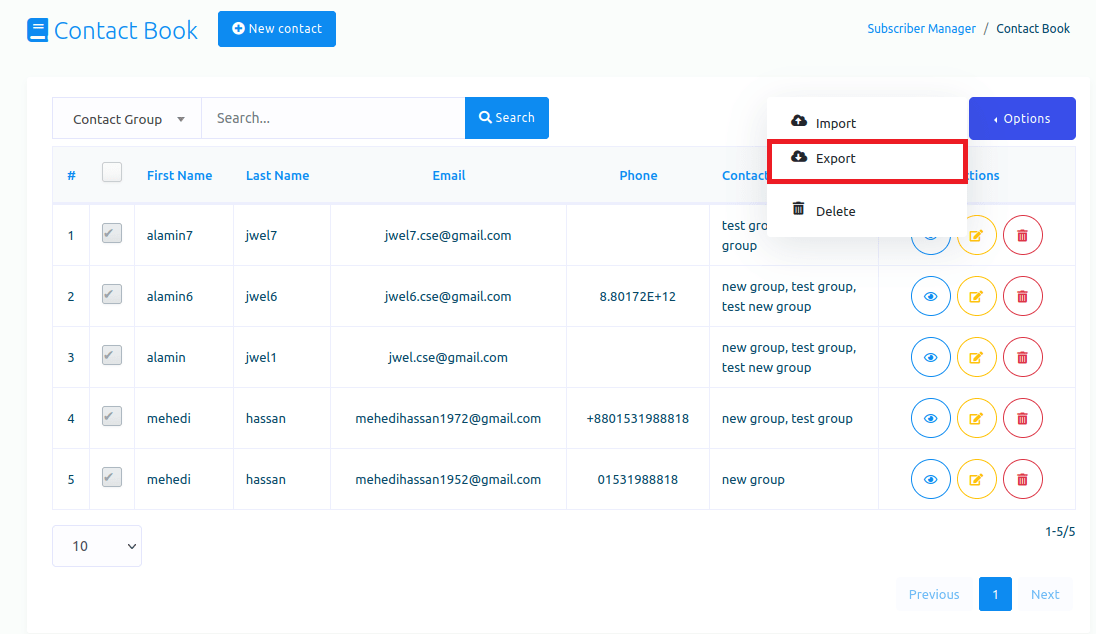Click the edit icon for alamin6 row
Viewport: 1096px width, 634px height.
click(976, 296)
